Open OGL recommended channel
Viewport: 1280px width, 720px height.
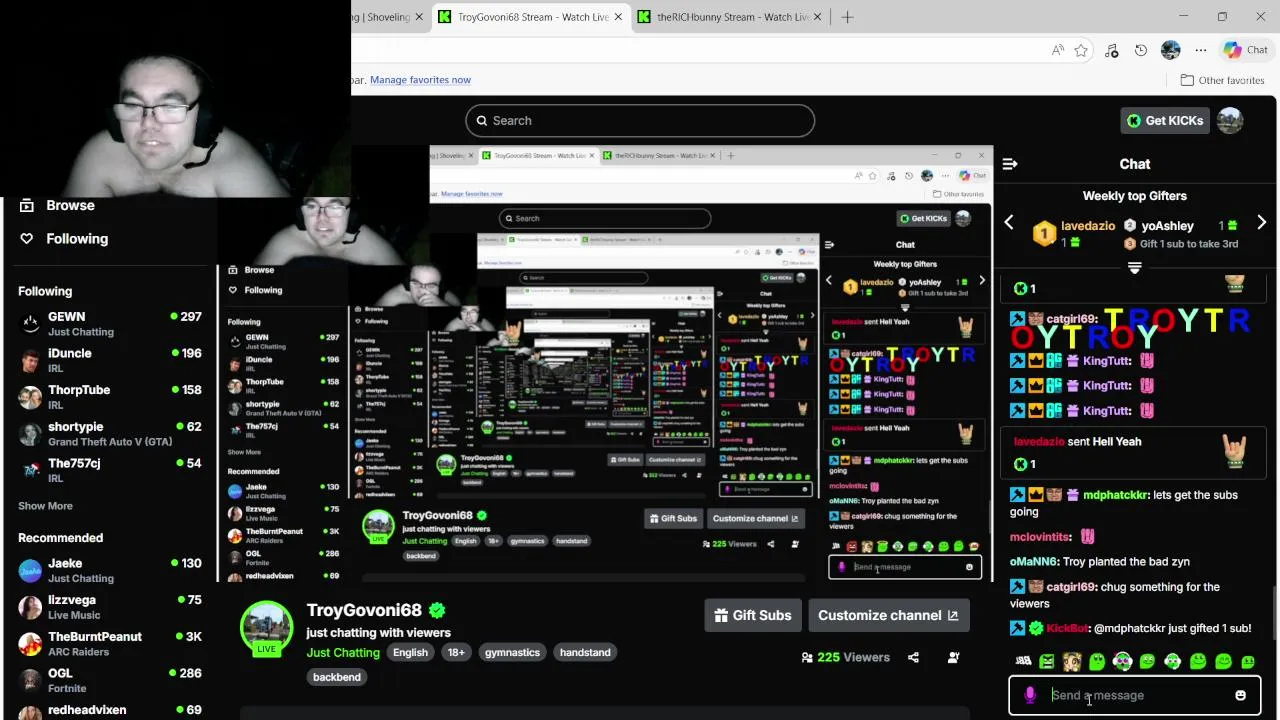coord(110,680)
